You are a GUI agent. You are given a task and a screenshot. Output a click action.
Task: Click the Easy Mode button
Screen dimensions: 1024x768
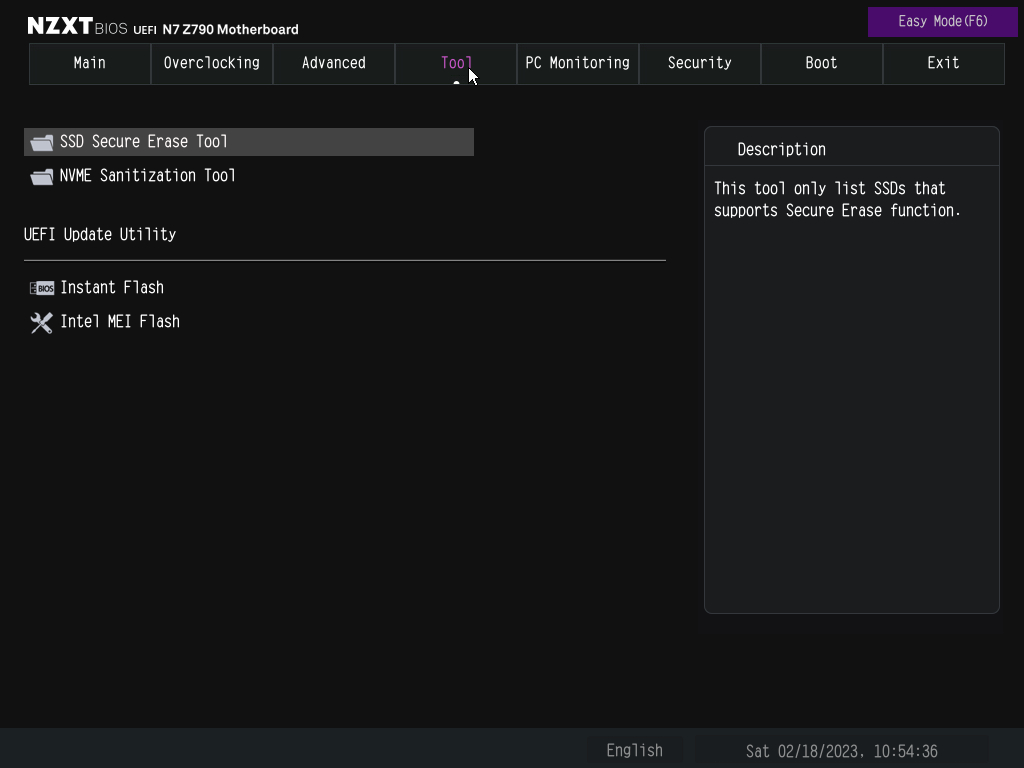942,20
